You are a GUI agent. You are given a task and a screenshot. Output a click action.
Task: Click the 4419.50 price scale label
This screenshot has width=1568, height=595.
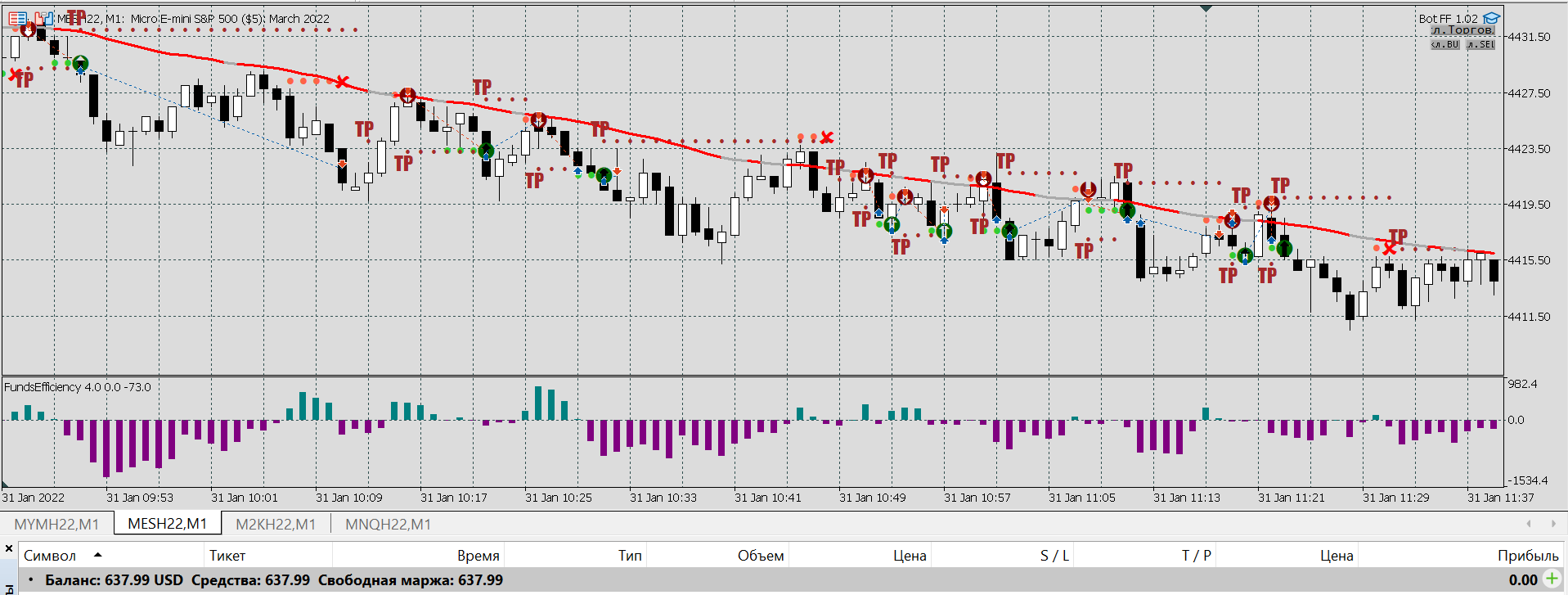click(1529, 205)
